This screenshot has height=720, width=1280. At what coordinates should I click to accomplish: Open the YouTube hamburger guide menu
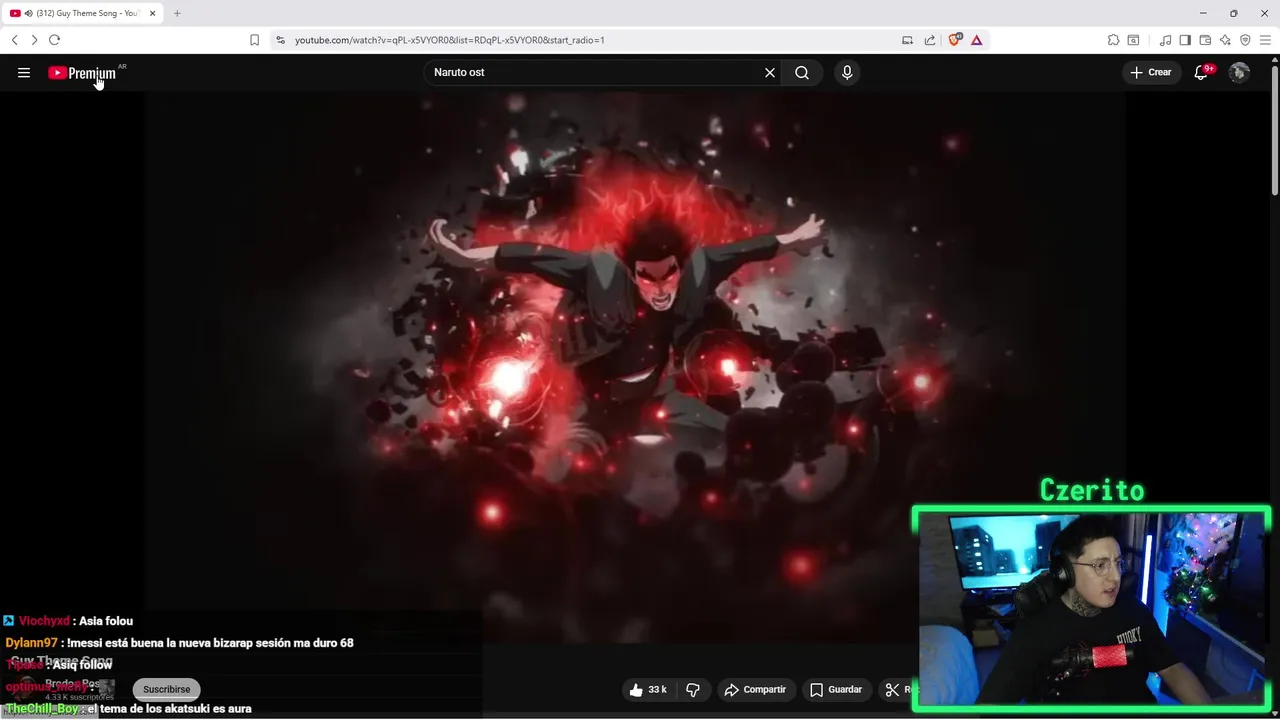[x=24, y=72]
